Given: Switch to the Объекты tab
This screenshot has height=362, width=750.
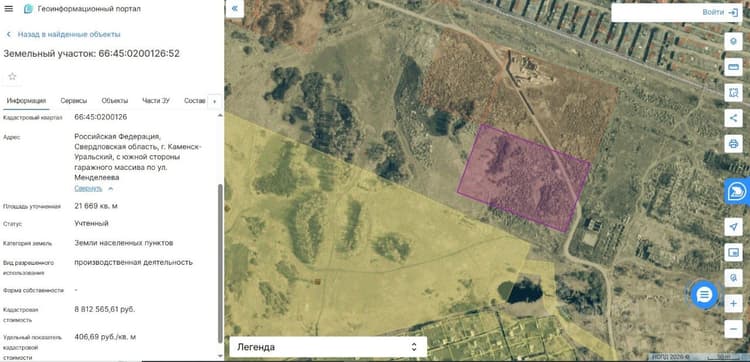Looking at the screenshot, I should point(115,101).
